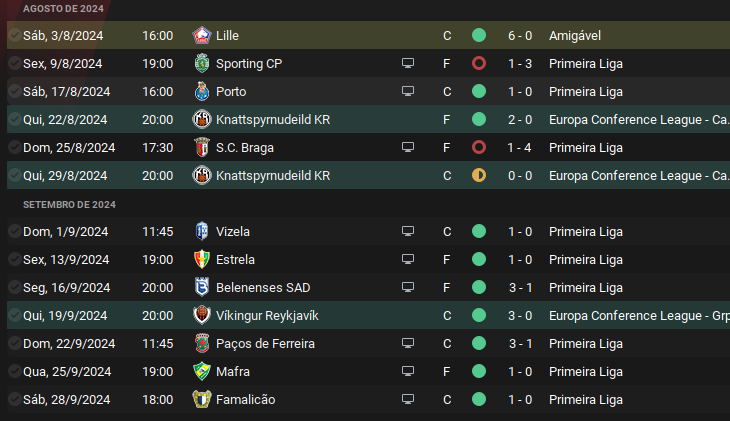Select the S.C. Braga club badge
Screen dimensions: 730x421
202,147
